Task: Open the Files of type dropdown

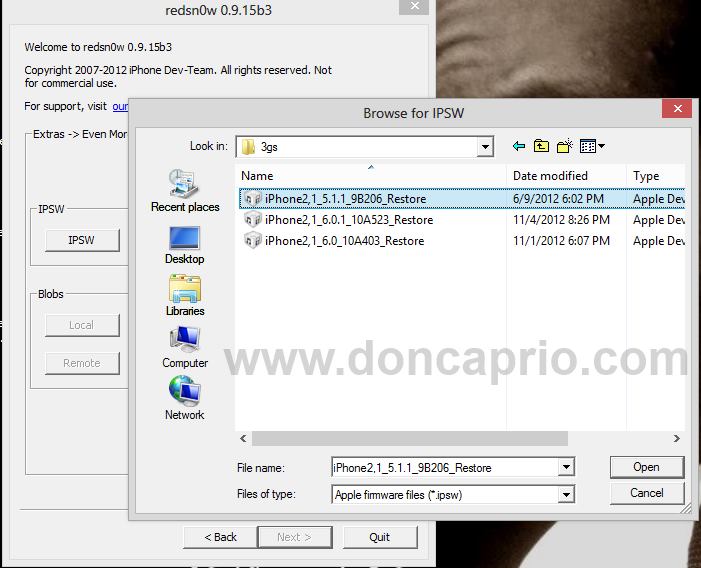Action: [566, 494]
